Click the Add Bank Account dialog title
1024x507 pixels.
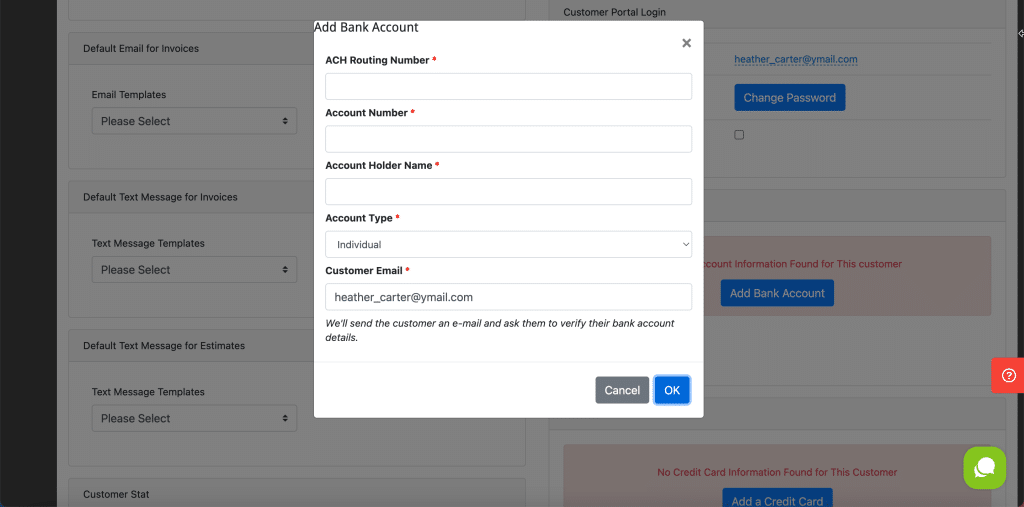pos(366,27)
